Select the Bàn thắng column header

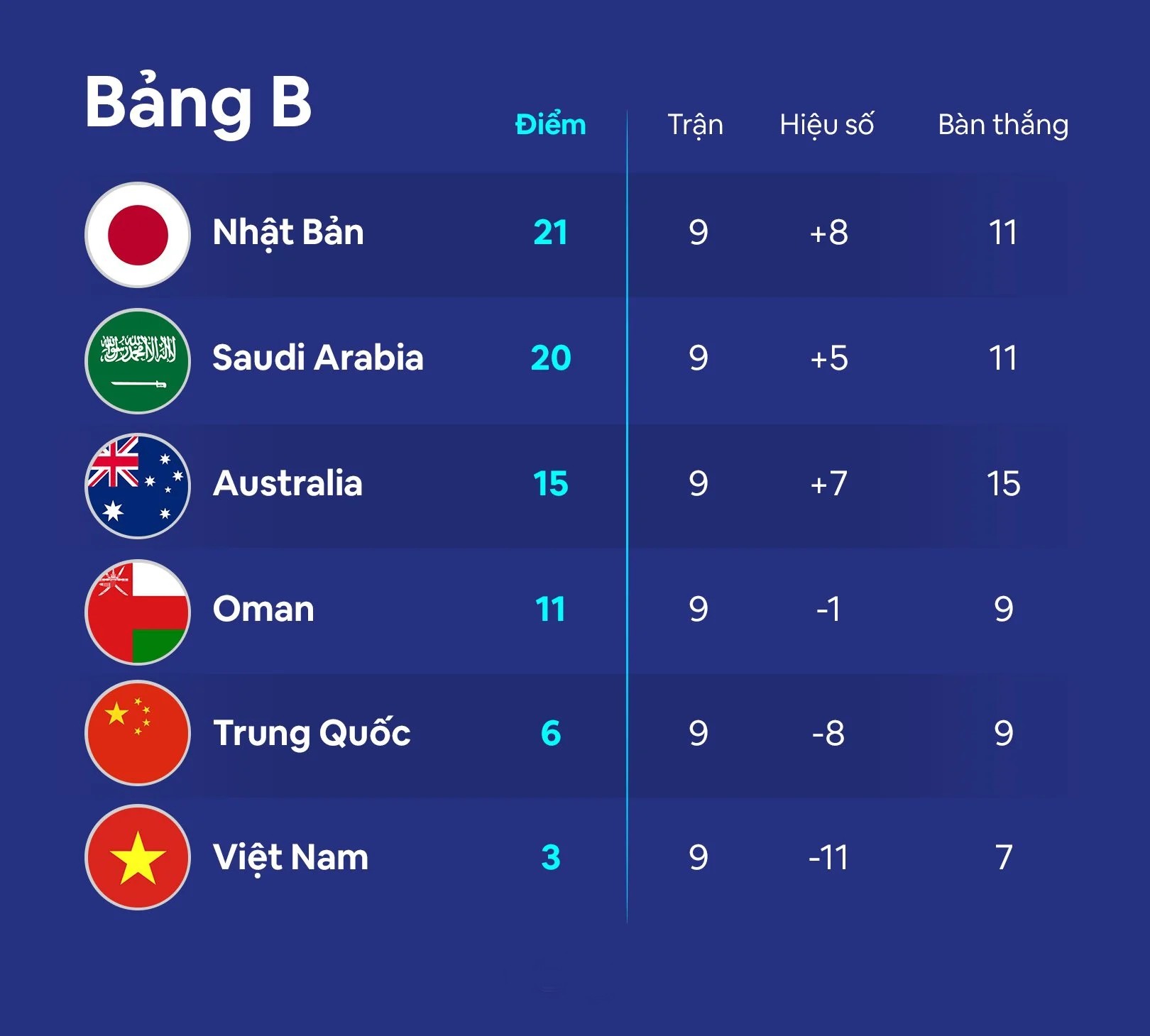1002,125
